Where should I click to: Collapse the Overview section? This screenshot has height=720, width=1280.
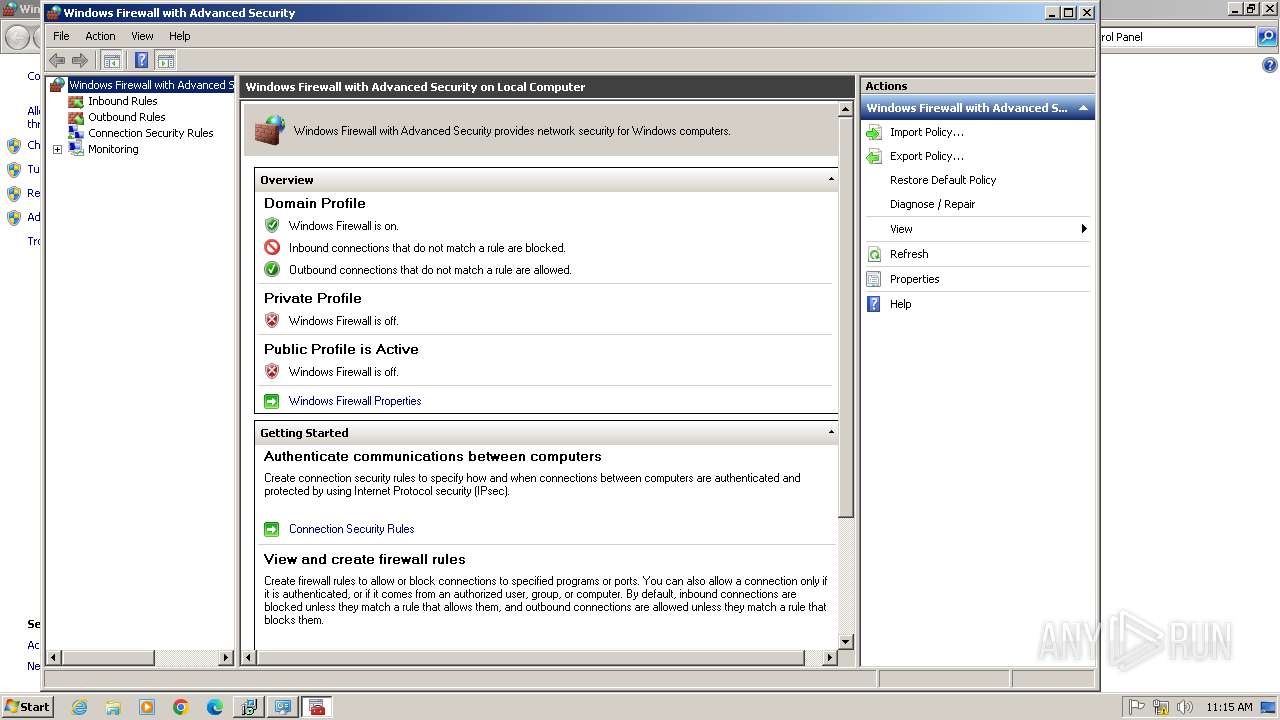tap(831, 180)
